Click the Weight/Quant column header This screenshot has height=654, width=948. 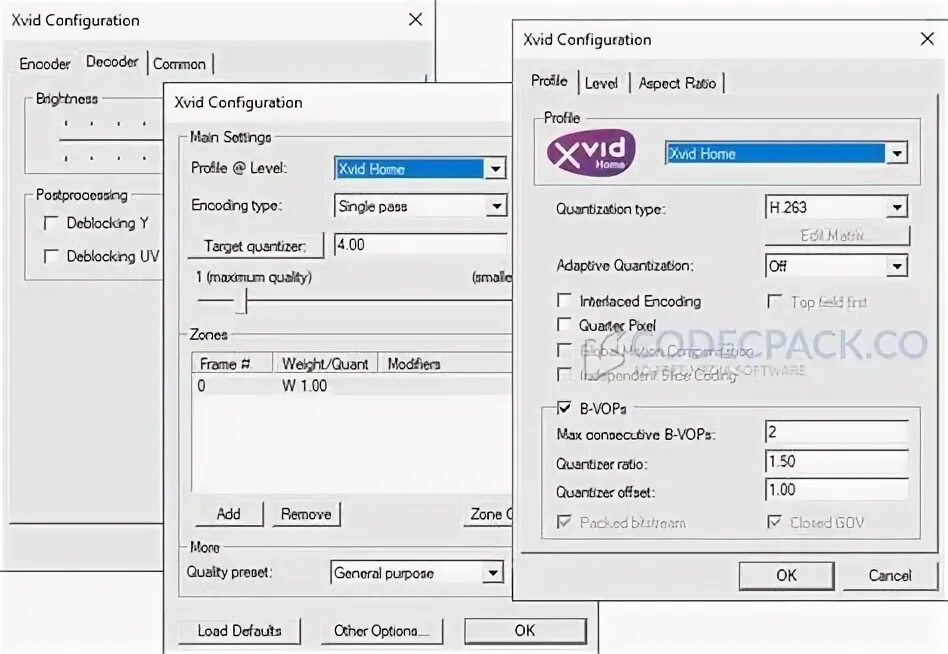[325, 364]
